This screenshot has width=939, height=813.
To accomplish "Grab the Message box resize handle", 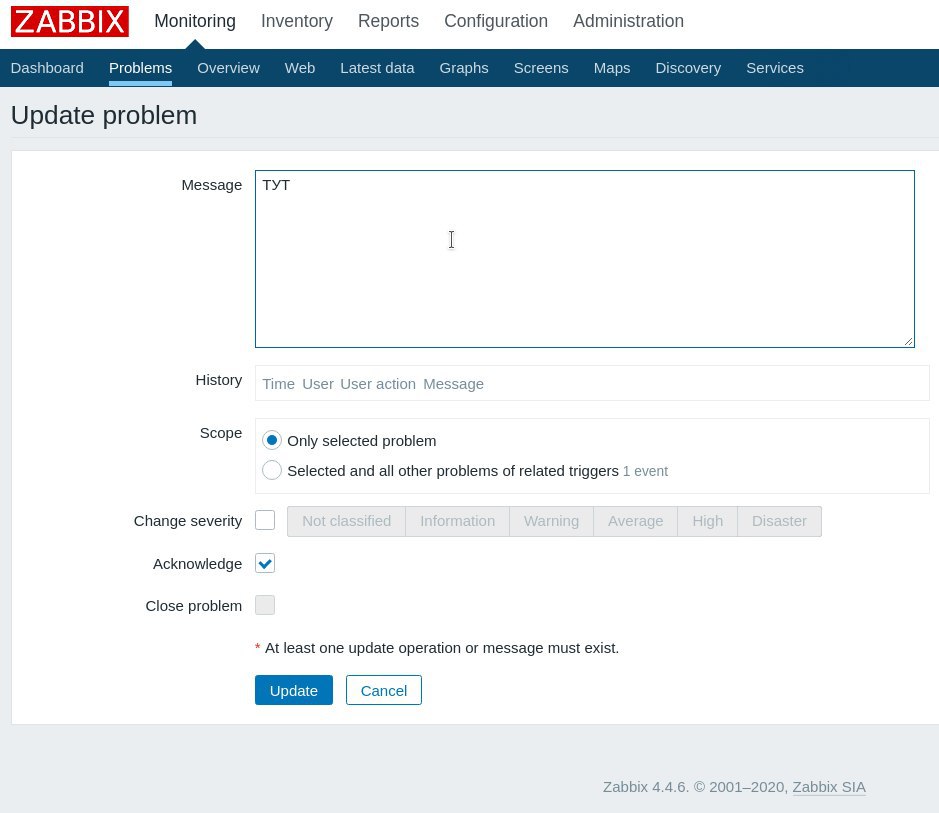I will (x=908, y=341).
